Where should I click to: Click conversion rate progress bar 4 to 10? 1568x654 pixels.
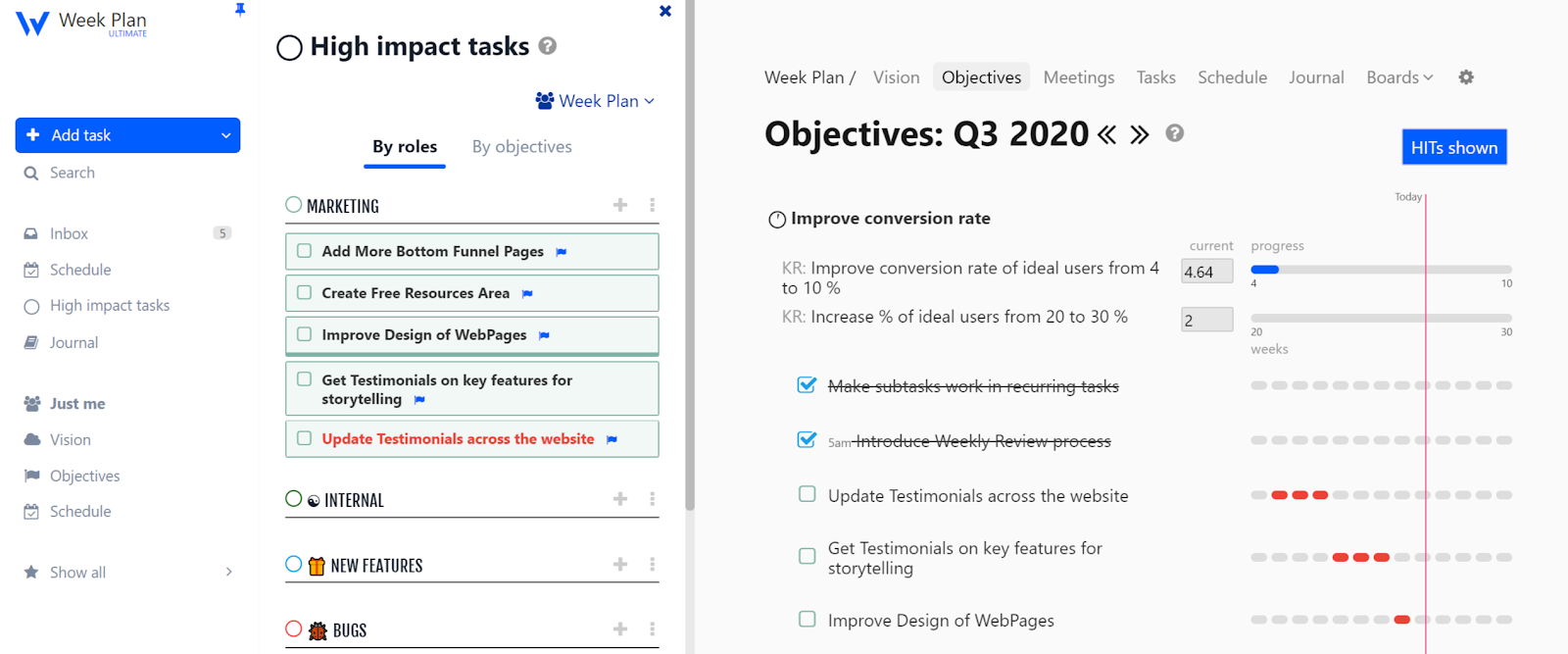(x=1381, y=269)
